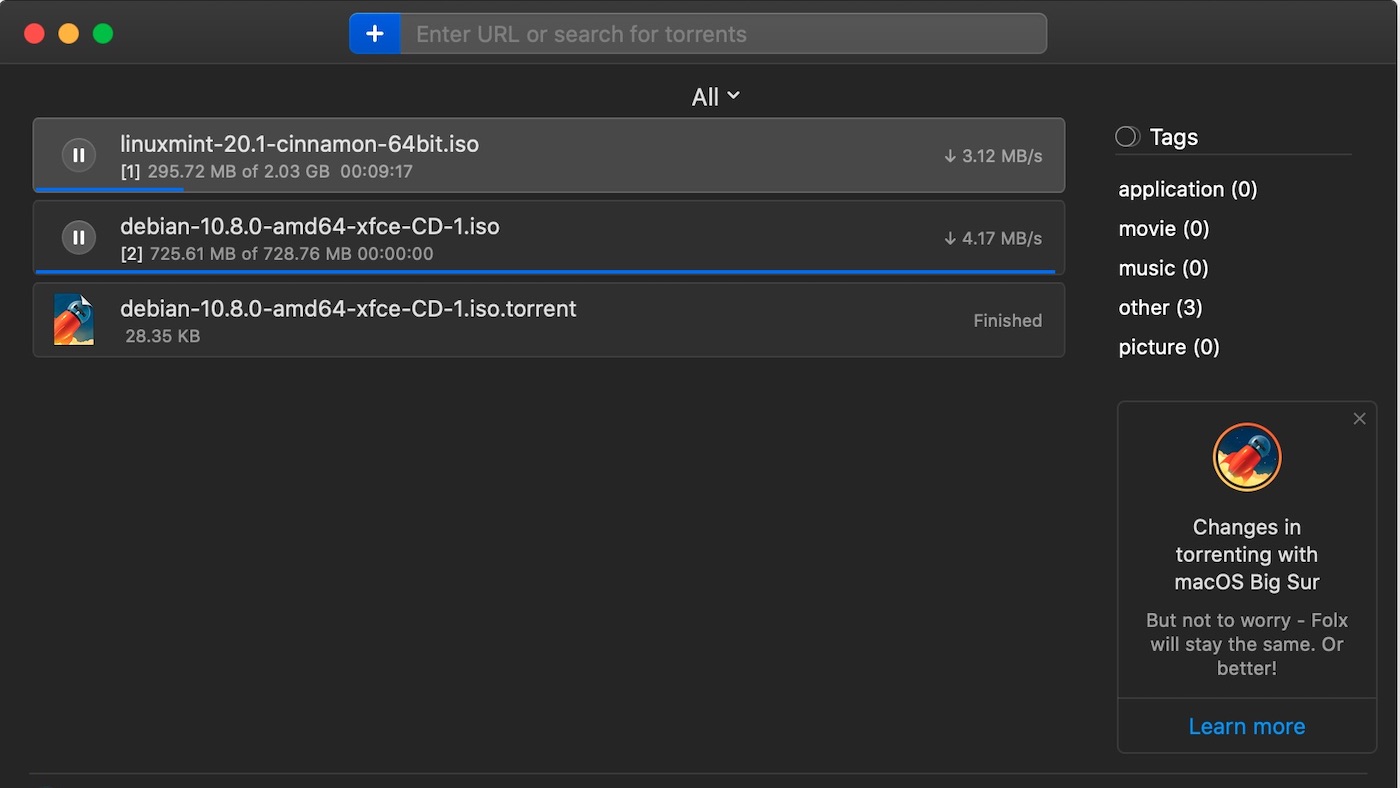The image size is (1400, 788).
Task: Click the blue plus add-download button
Action: (375, 34)
